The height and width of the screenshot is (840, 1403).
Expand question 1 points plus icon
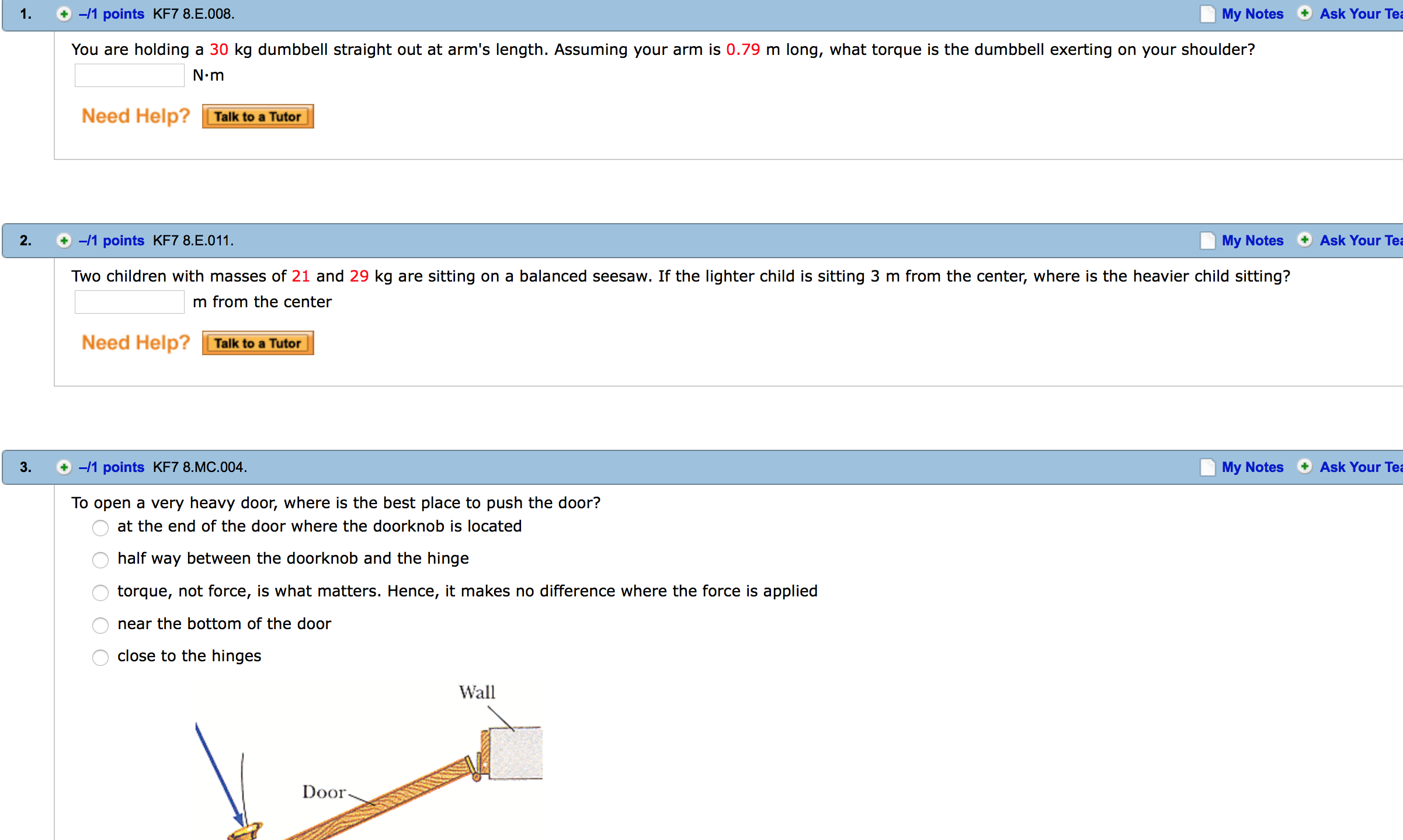pos(64,14)
